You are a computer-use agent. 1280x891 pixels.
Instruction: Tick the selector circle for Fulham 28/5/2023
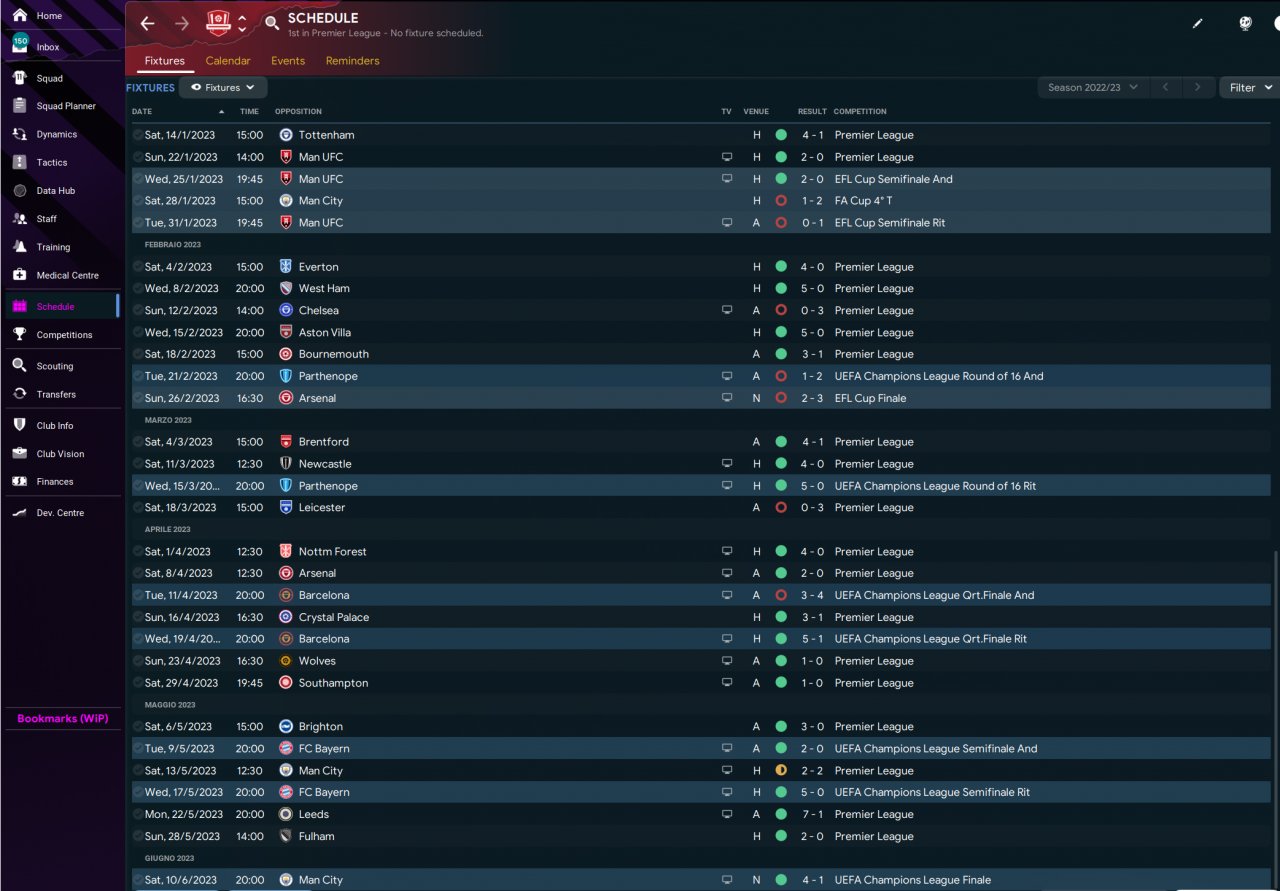pyautogui.click(x=138, y=836)
